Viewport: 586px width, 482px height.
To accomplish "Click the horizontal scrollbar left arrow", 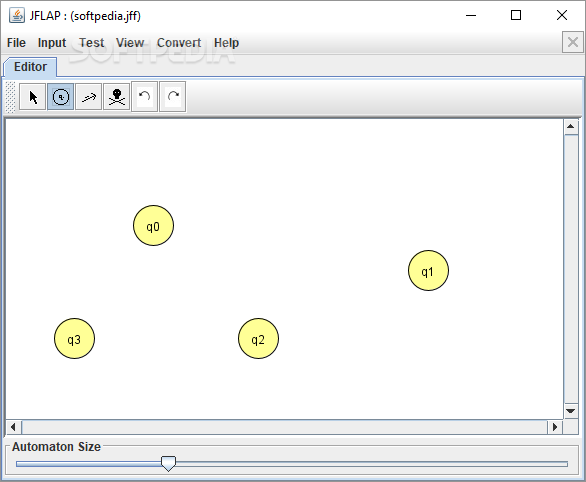I will click(x=13, y=427).
